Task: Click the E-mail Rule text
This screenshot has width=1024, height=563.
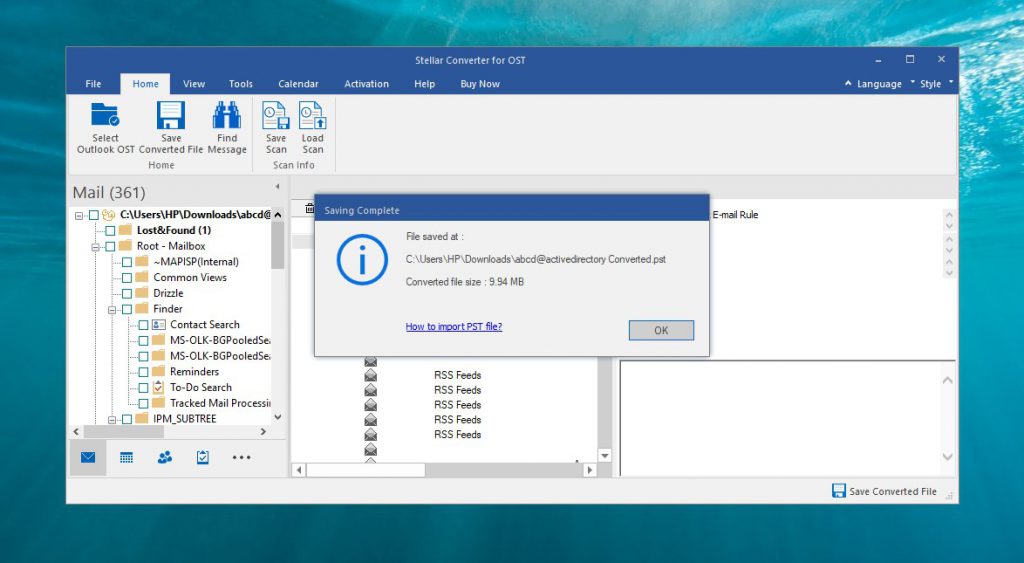Action: pos(735,215)
